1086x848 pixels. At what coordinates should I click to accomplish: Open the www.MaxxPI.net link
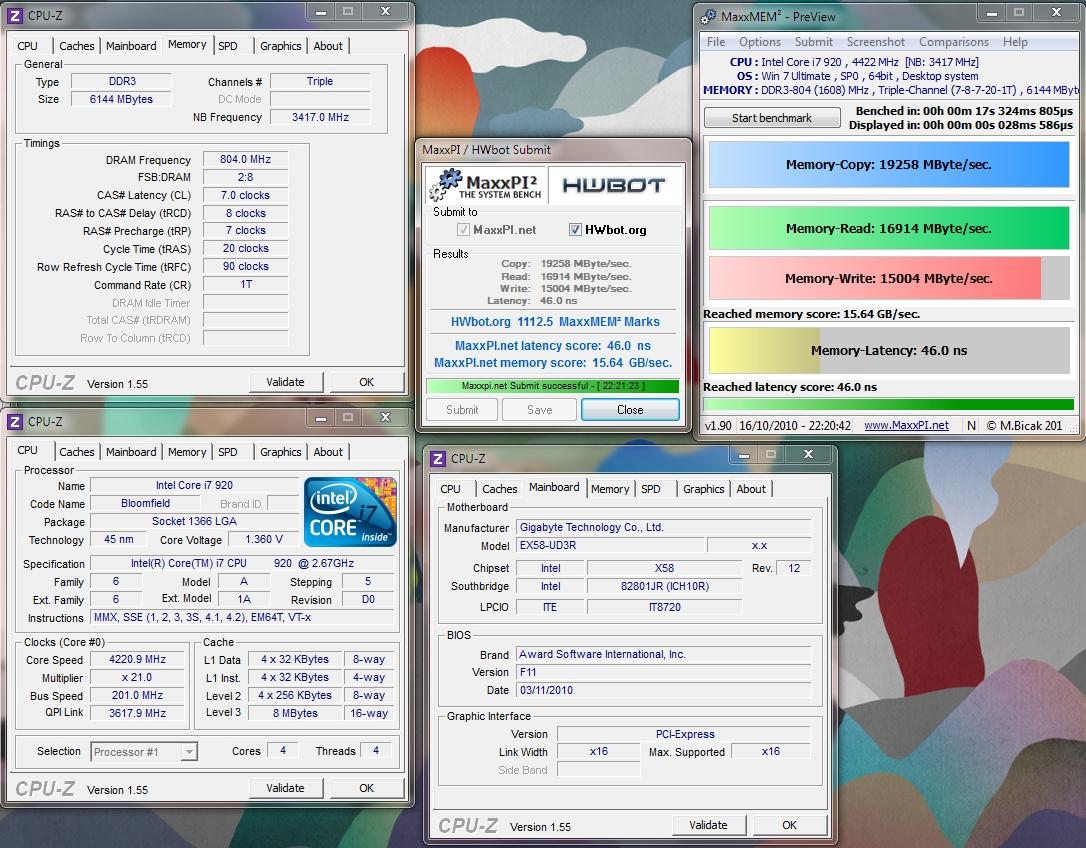coord(906,425)
